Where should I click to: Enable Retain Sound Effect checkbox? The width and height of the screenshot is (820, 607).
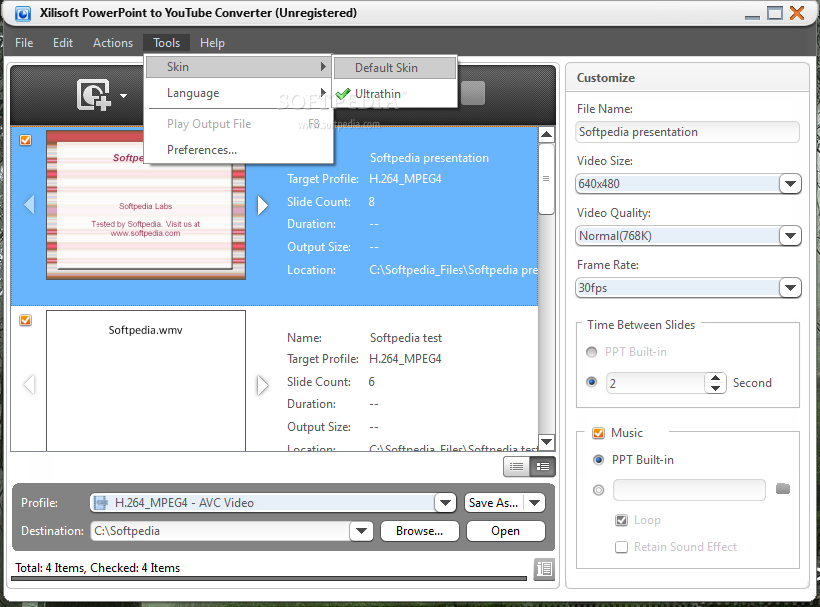coord(621,547)
